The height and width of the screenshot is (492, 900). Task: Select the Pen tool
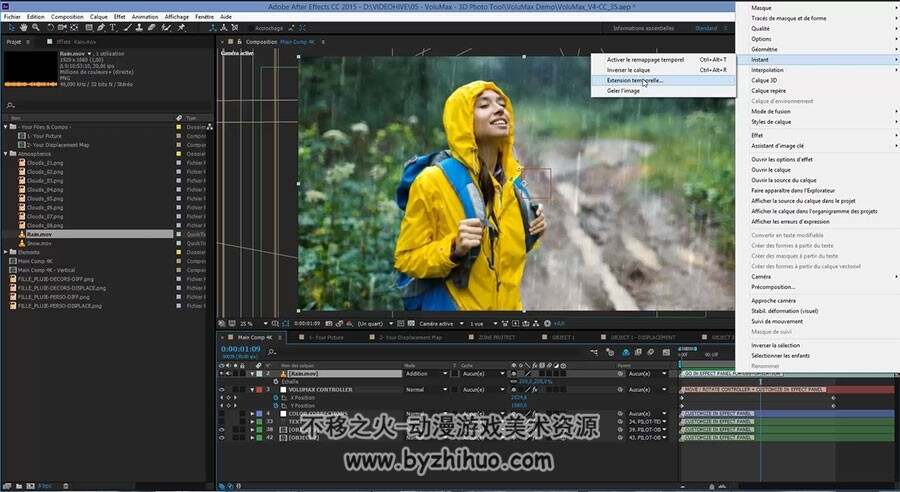101,28
